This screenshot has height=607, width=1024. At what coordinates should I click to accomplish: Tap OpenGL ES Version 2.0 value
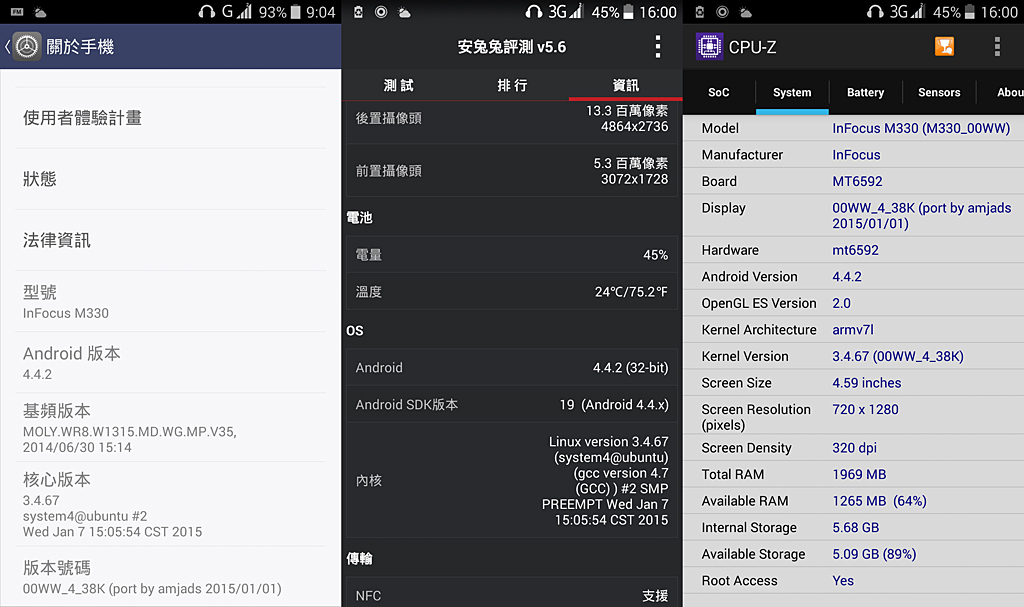pos(841,303)
